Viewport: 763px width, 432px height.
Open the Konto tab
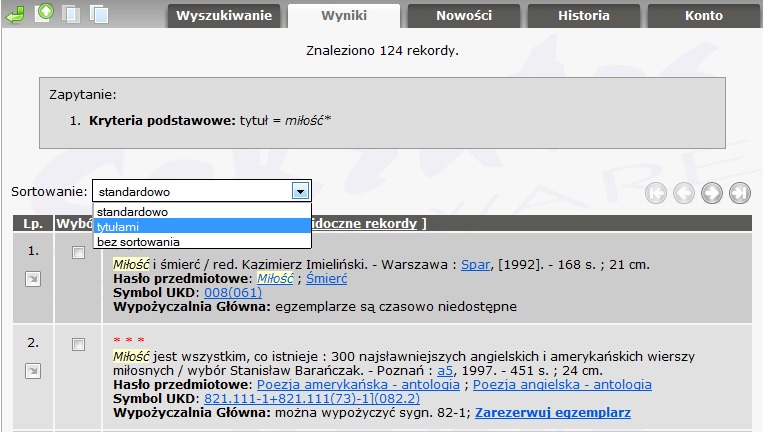tap(703, 16)
